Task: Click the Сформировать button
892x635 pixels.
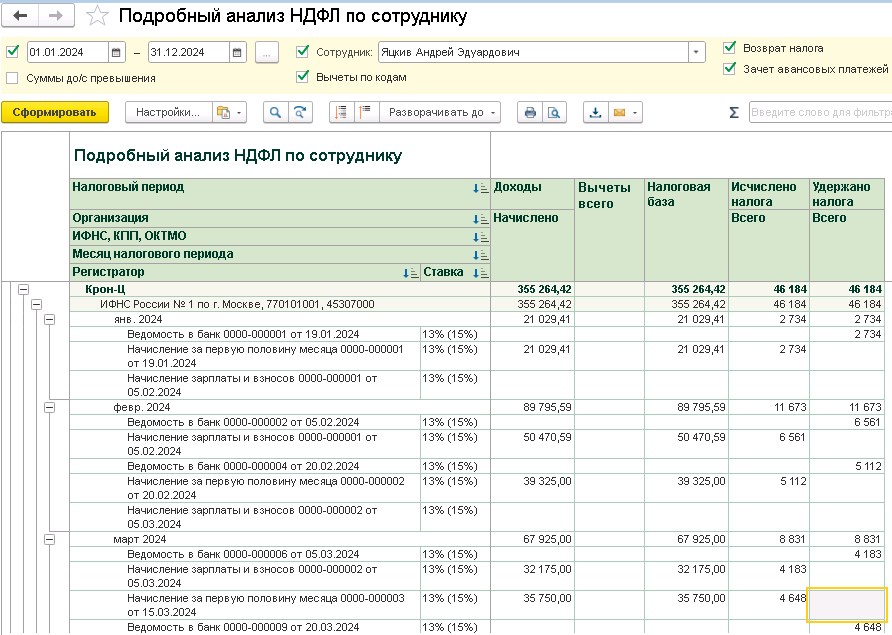Action: [54, 112]
